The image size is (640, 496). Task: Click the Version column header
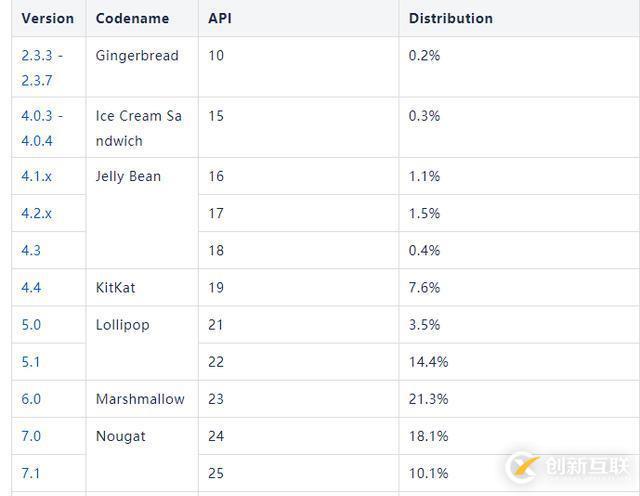coord(47,18)
